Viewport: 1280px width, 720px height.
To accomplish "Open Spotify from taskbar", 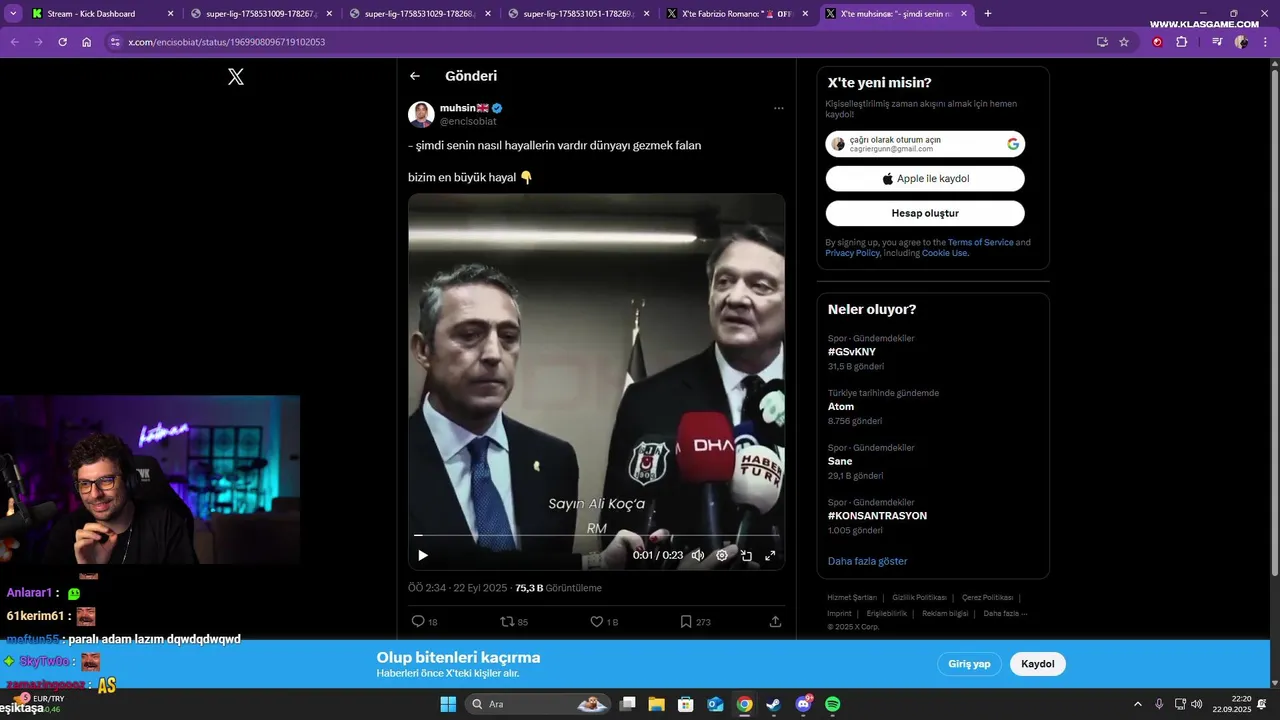I will pos(833,704).
